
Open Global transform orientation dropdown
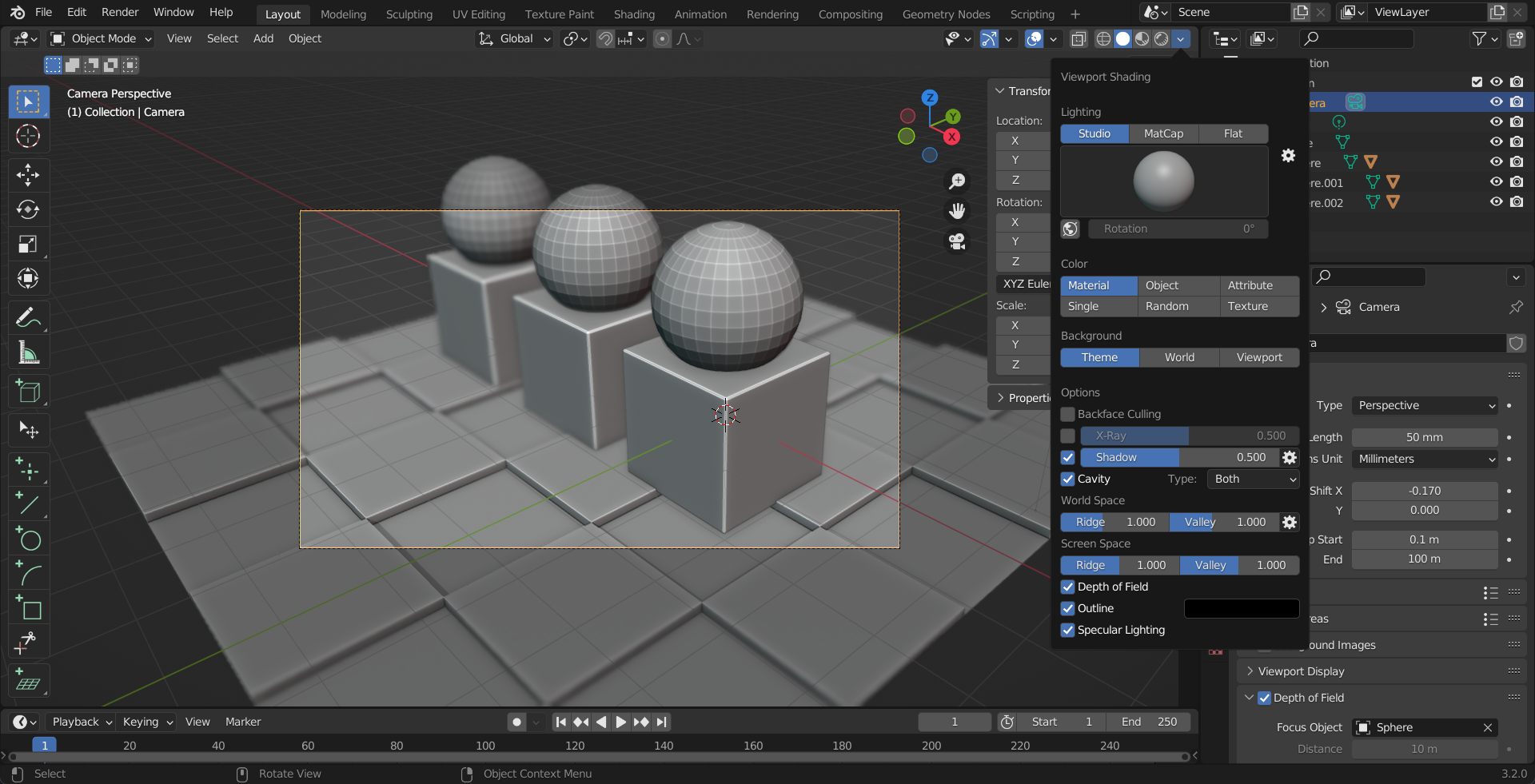click(515, 39)
